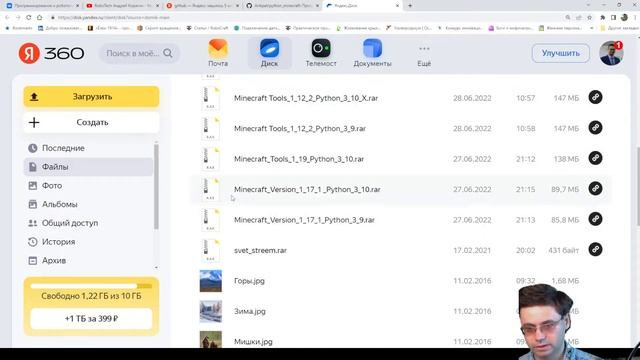Select file name svet_streem.rar
Image resolution: width=640 pixels, height=360 pixels.
tap(260, 251)
